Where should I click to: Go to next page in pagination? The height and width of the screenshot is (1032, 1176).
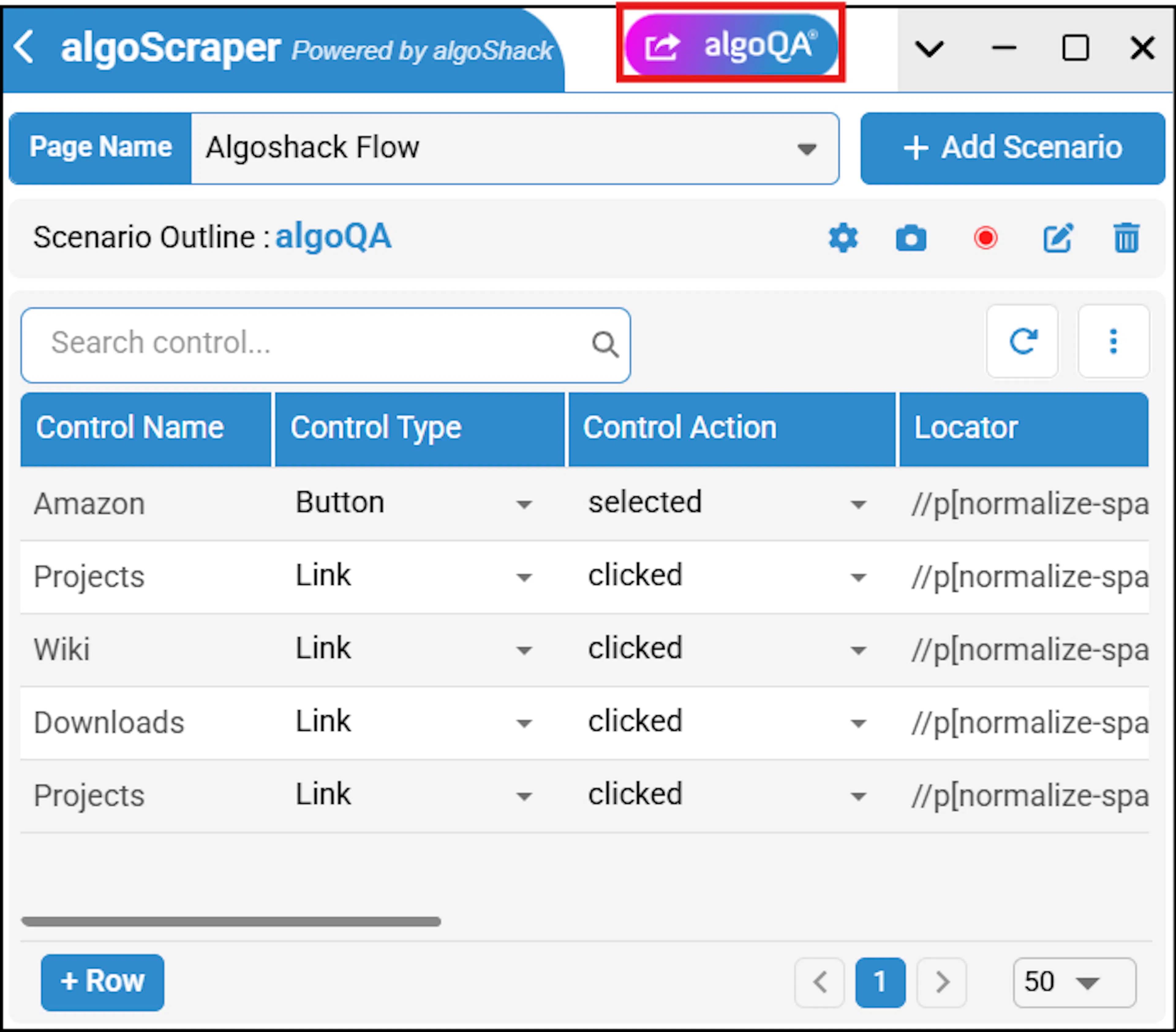(x=941, y=982)
